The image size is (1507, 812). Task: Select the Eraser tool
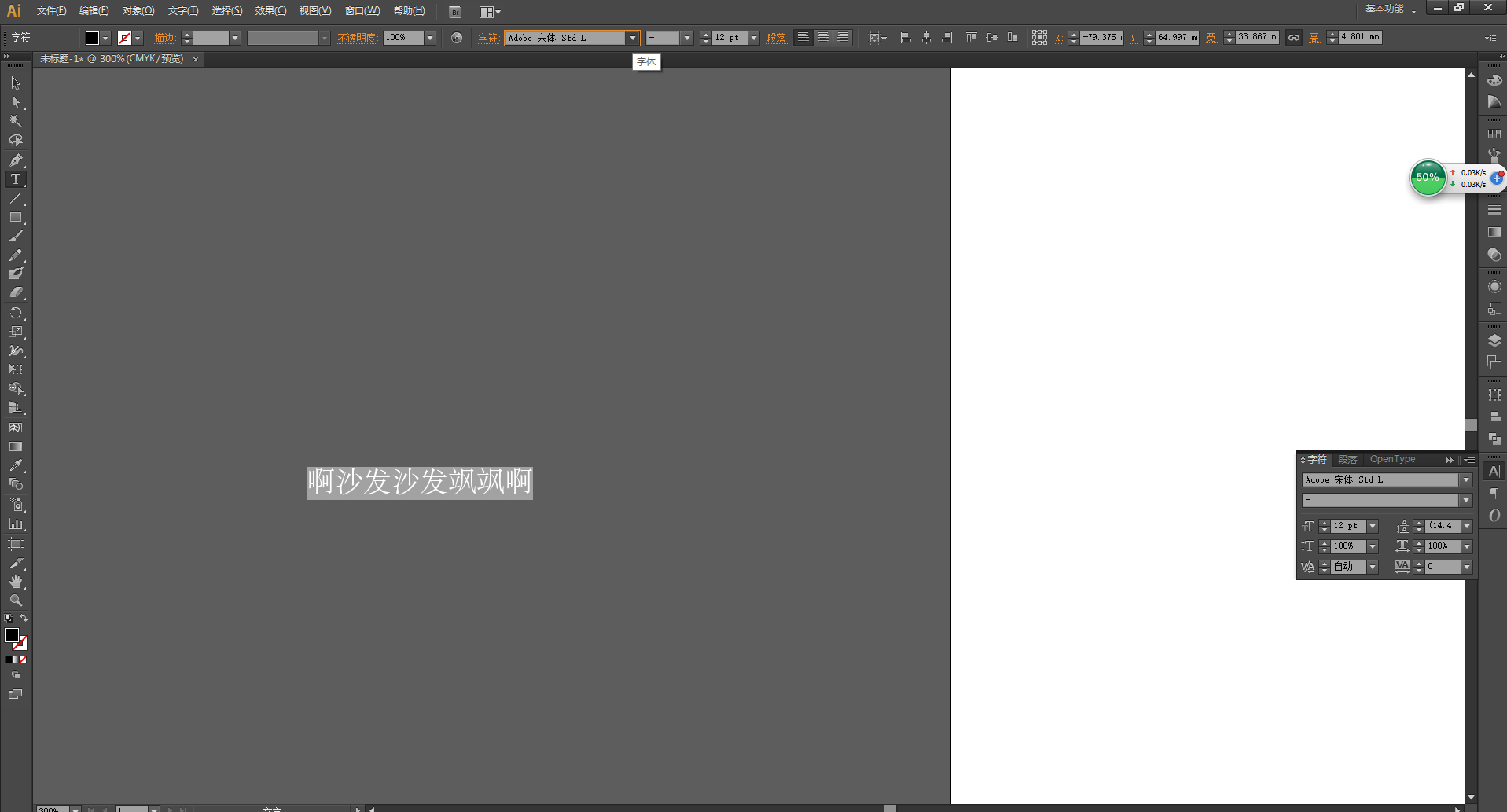click(x=16, y=292)
